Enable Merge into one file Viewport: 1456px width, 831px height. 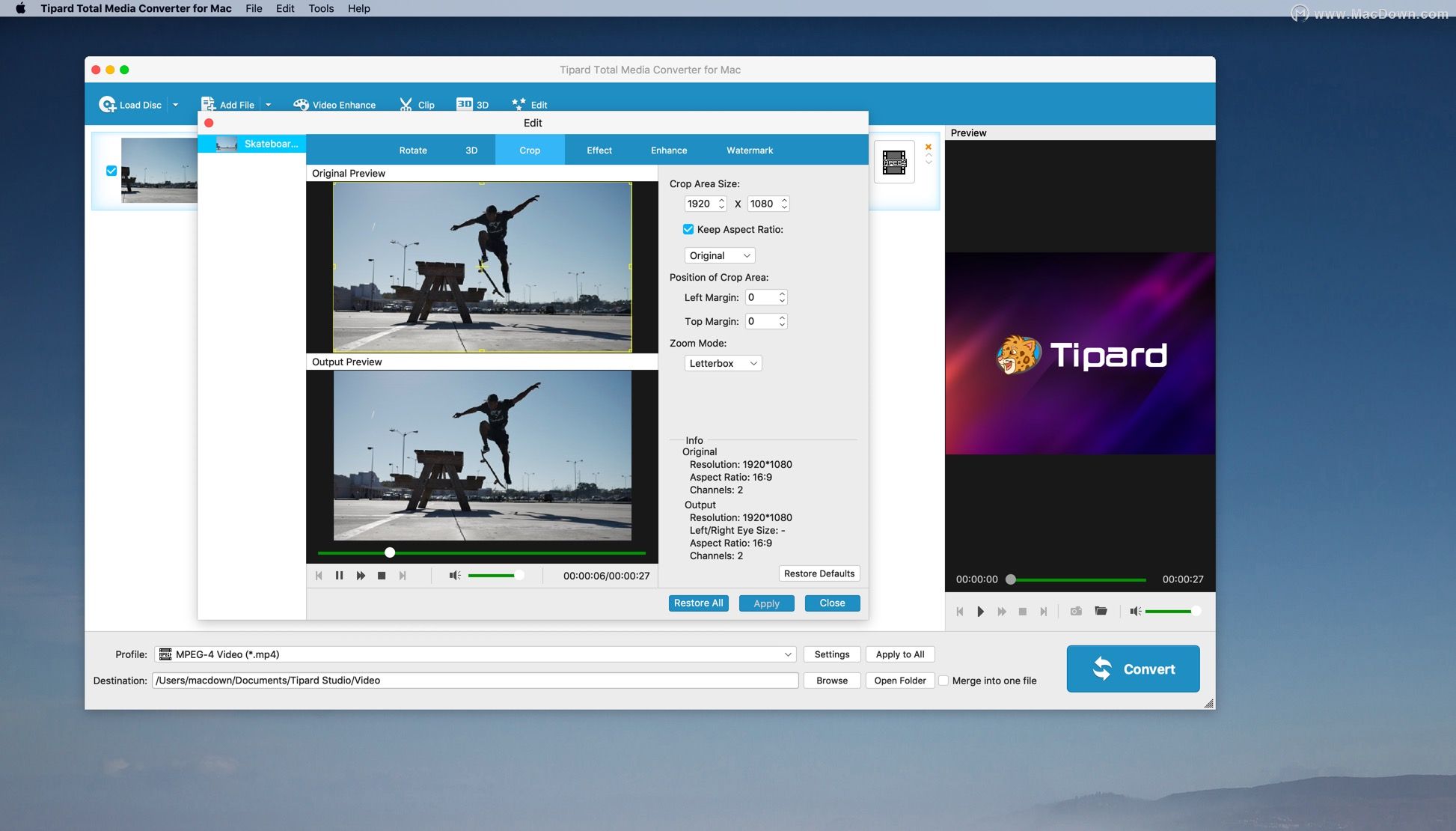(x=944, y=681)
